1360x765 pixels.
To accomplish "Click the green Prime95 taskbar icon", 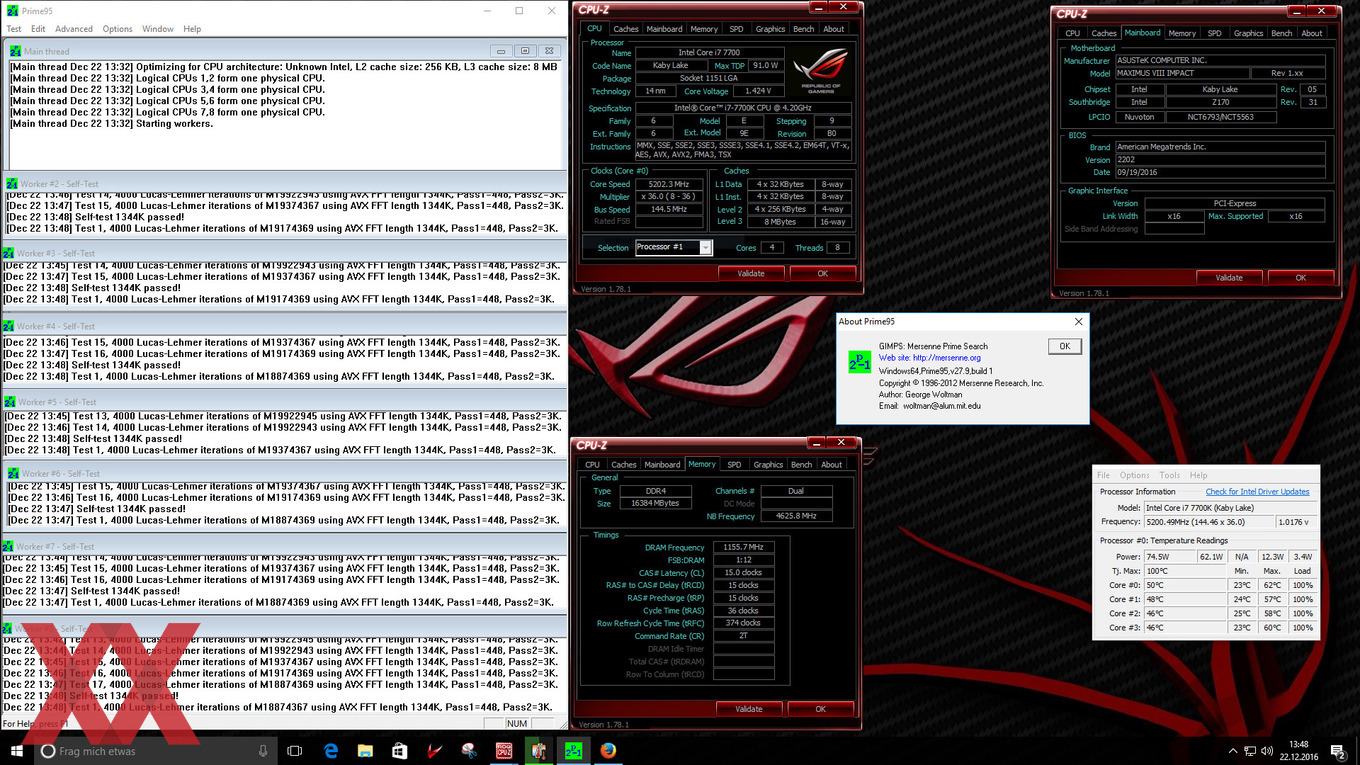I will pos(574,751).
